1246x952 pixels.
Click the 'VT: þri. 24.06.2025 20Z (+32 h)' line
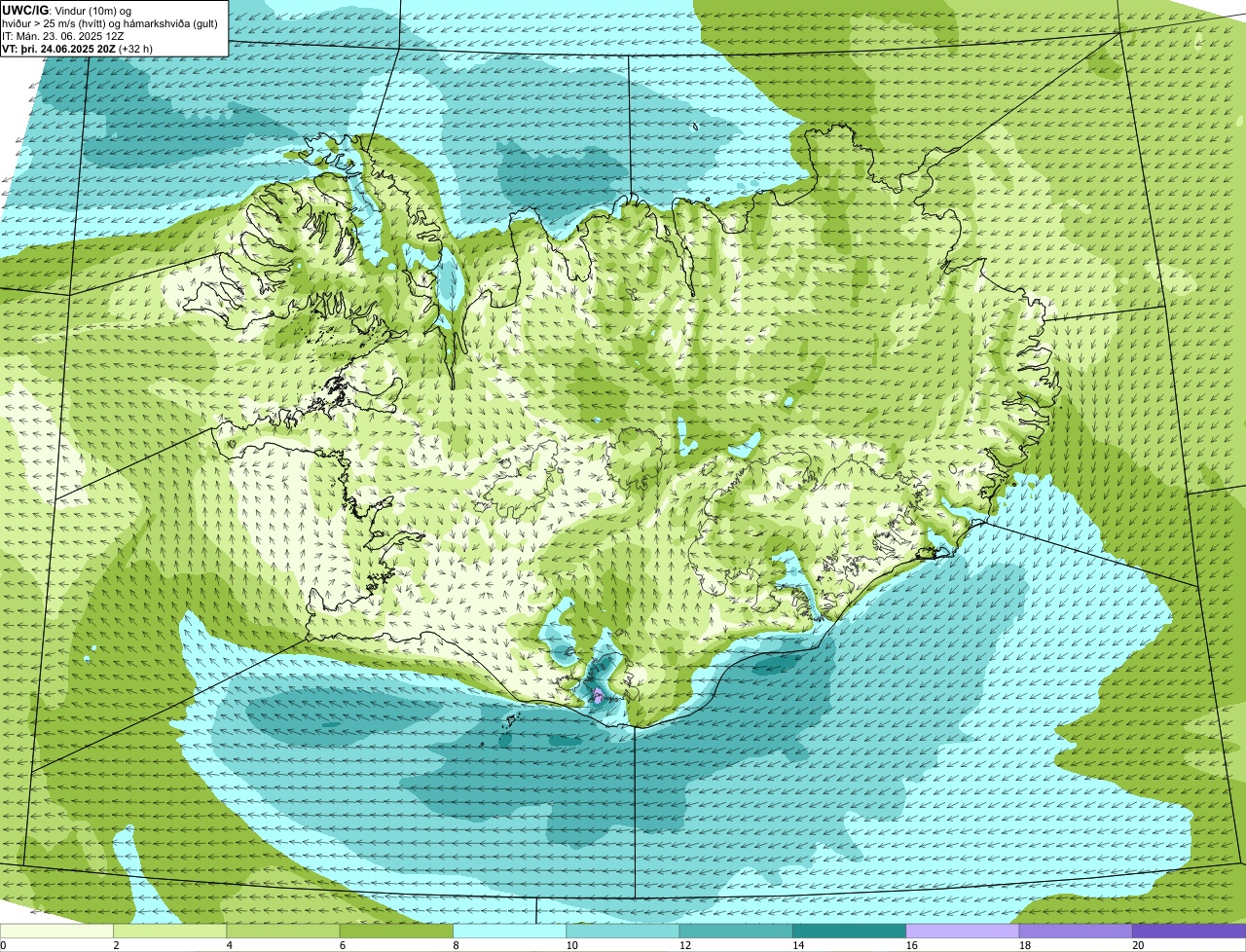[78, 48]
